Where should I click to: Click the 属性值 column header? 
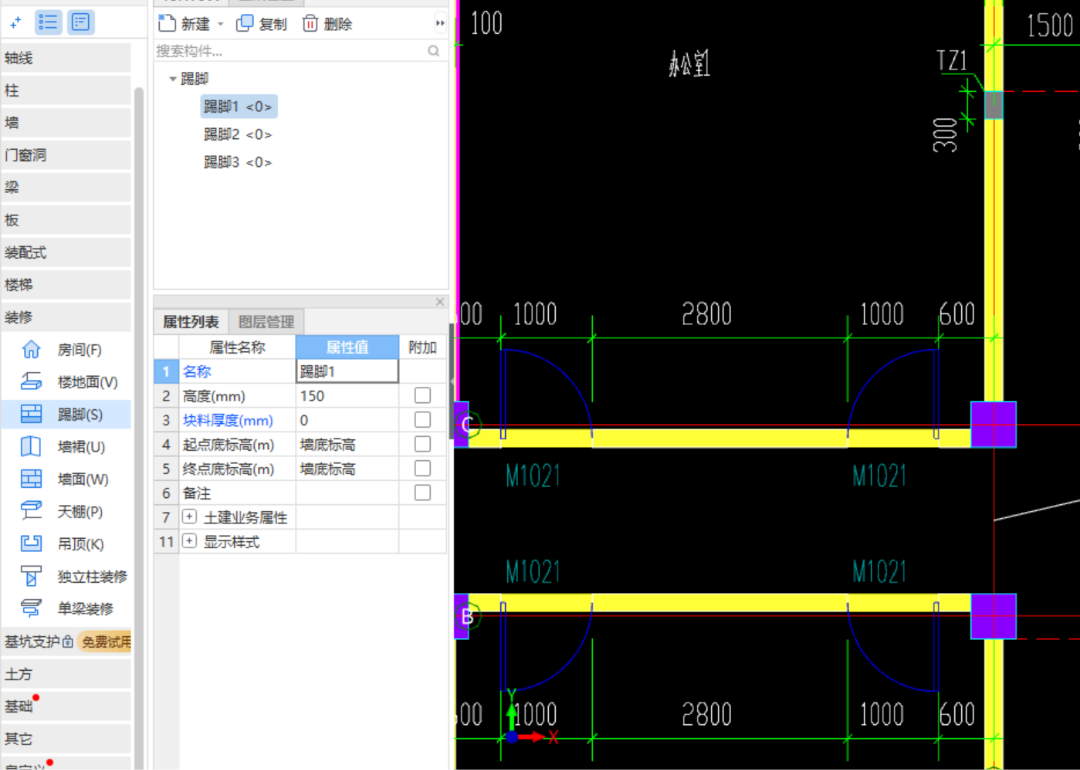click(347, 347)
